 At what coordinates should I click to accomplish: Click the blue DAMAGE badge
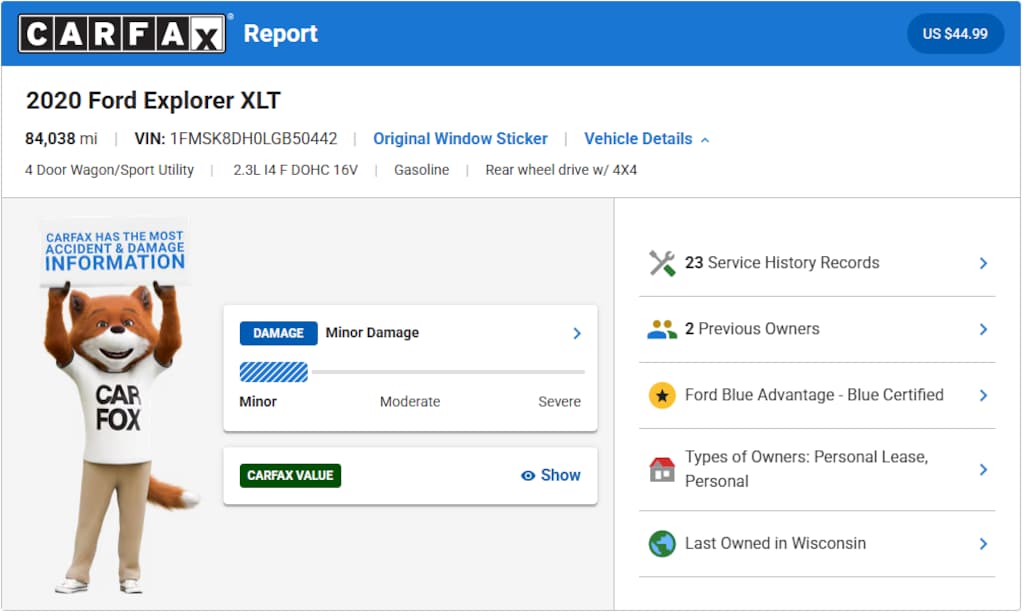pos(278,333)
